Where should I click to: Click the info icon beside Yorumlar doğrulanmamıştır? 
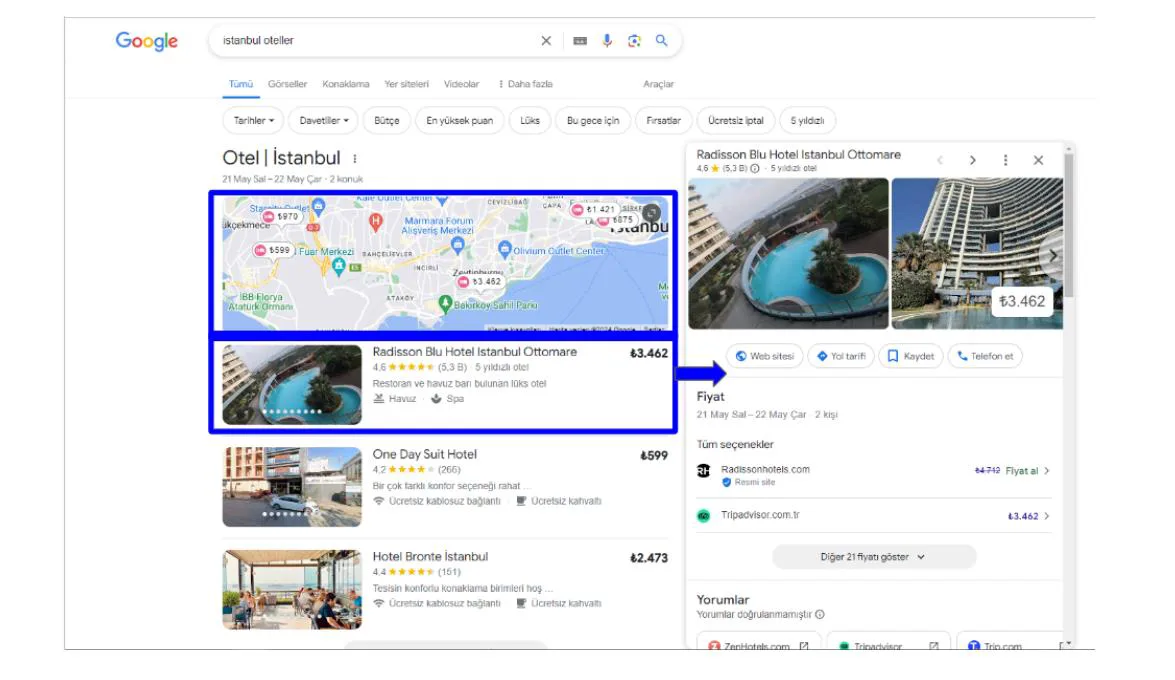[820, 615]
